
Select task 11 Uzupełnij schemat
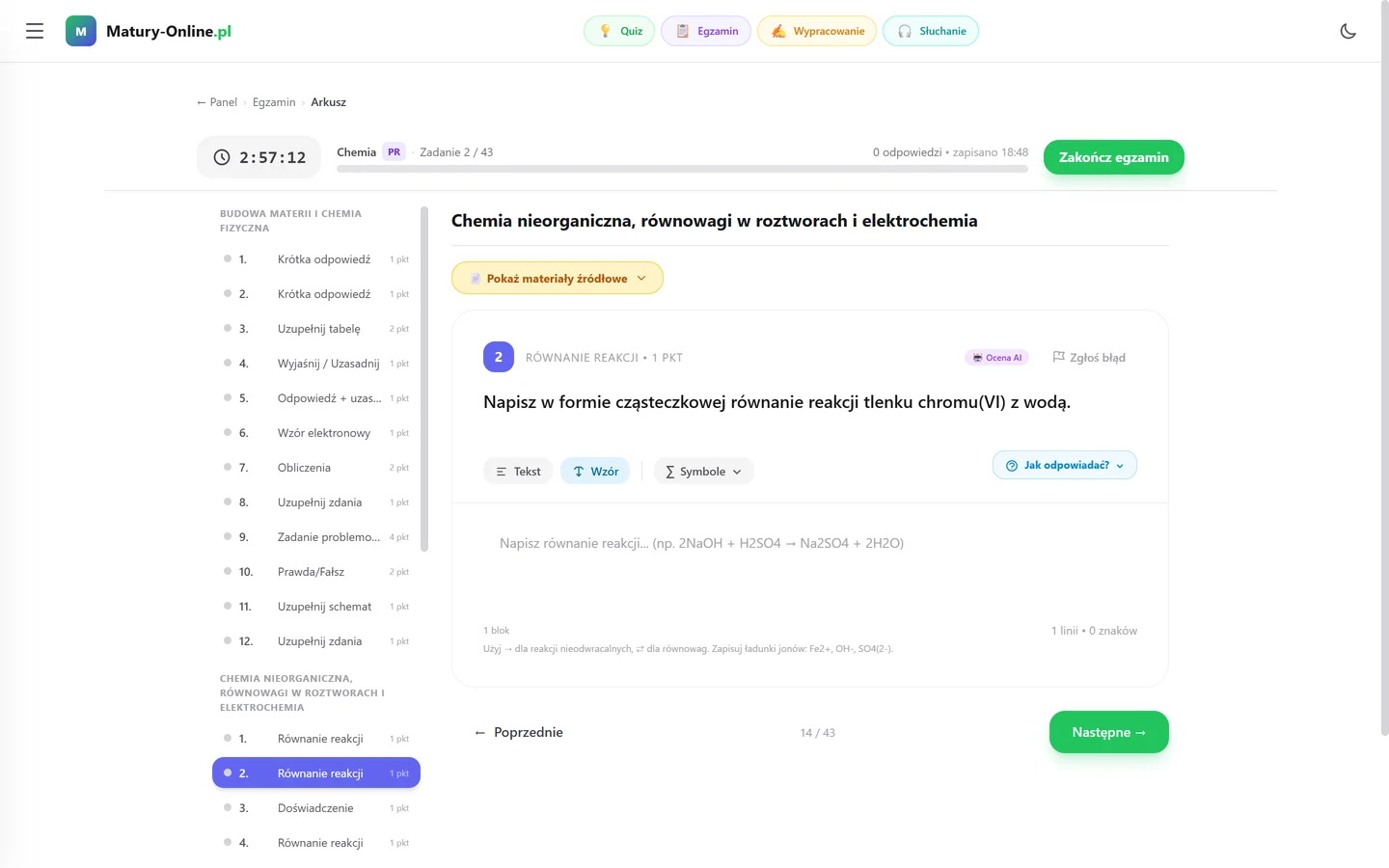(316, 607)
